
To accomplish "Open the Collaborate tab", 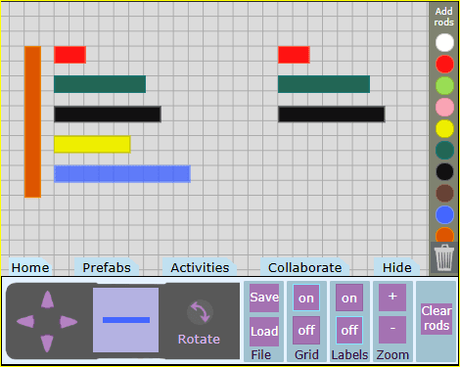I will (x=305, y=267).
